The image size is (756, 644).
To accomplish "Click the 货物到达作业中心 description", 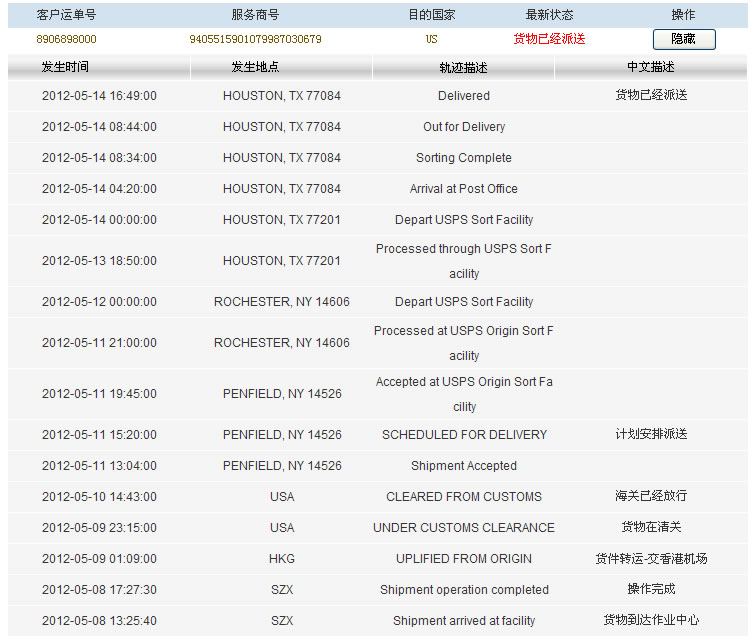I will 651,620.
